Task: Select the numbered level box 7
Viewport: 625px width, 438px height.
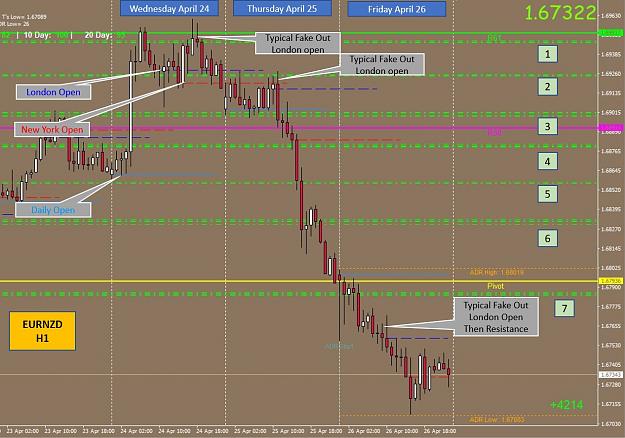Action: [564, 308]
